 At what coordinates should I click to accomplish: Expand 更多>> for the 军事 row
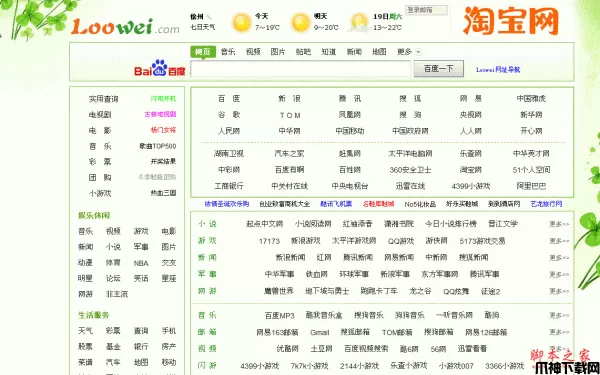tap(559, 275)
